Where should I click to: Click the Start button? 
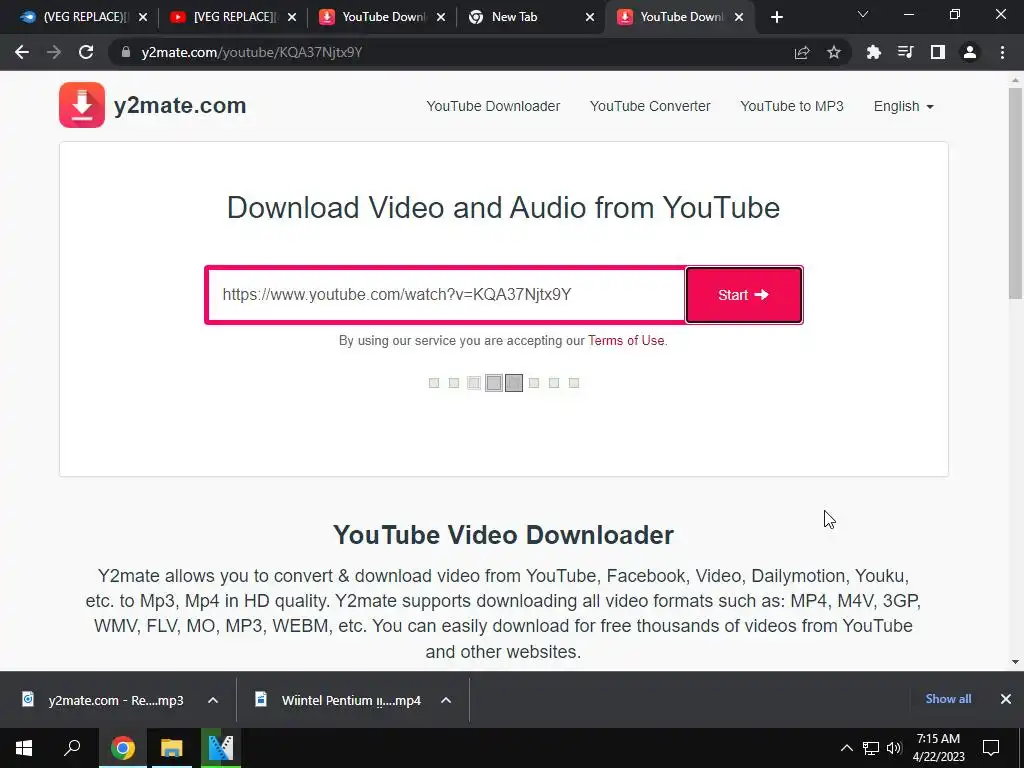744,295
